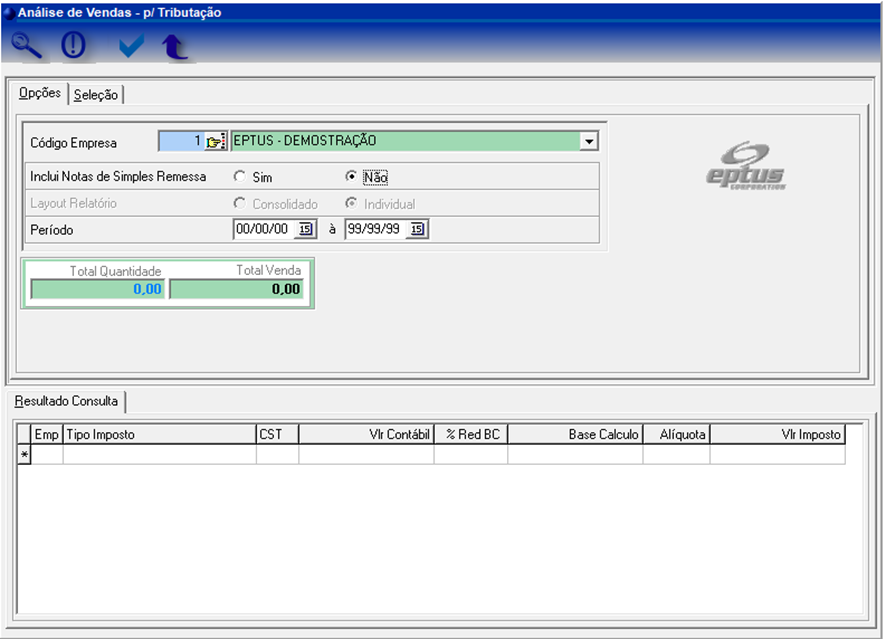This screenshot has height=639, width=886.
Task: Click the period start date field
Action: (264, 230)
